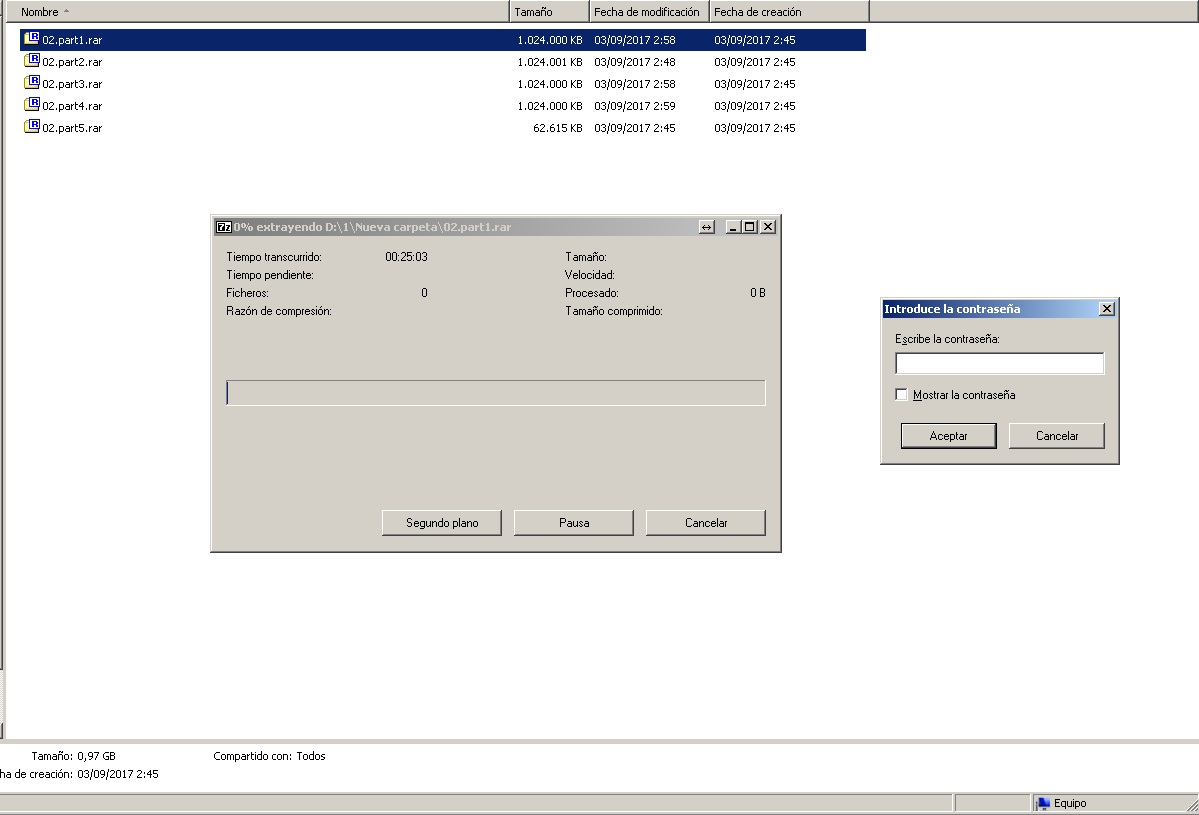Screen dimensions: 1199x815
Task: Confirm the password with Aceptar
Action: [948, 436]
